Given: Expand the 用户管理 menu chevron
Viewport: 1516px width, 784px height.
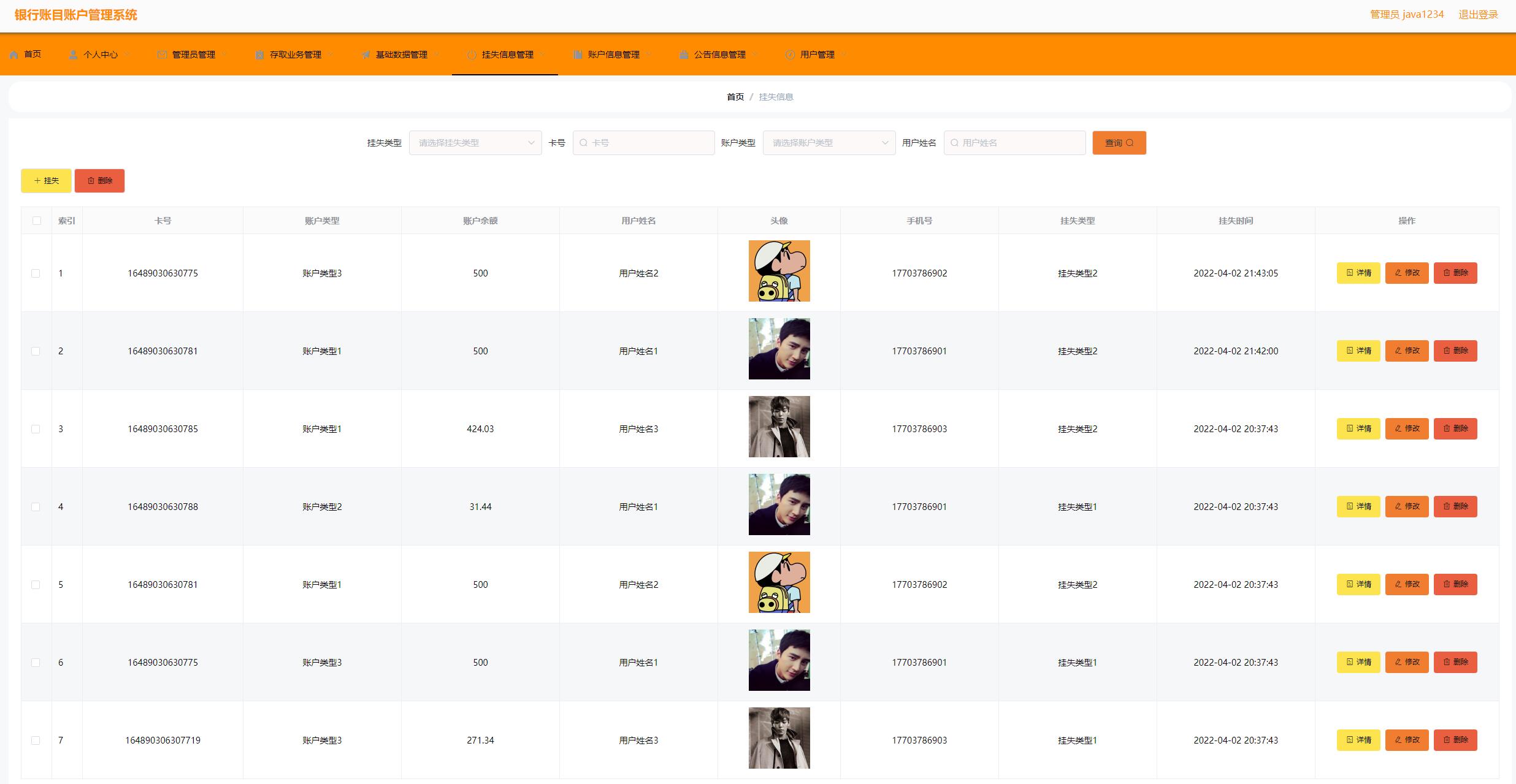Looking at the screenshot, I should point(844,55).
